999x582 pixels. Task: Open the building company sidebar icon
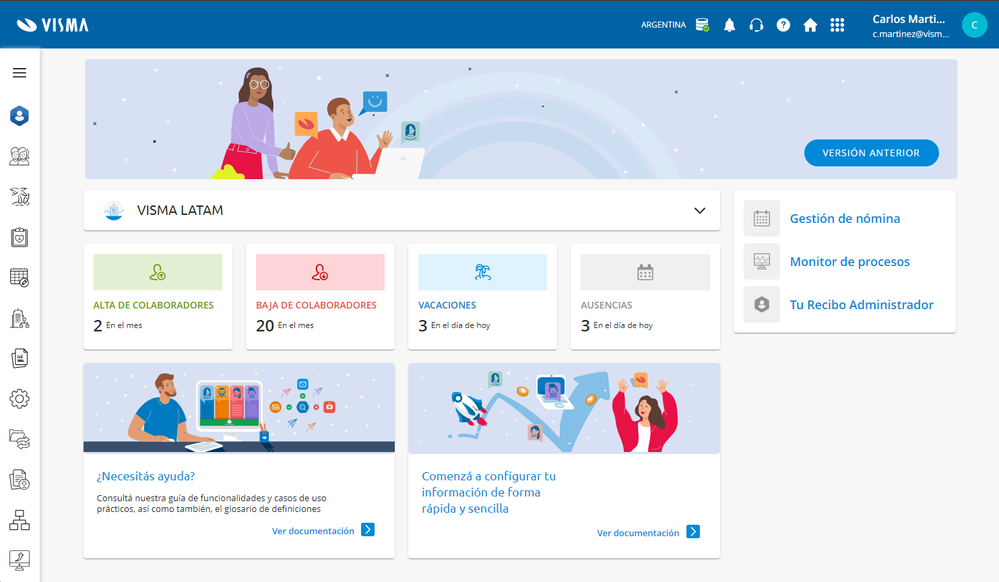click(20, 318)
